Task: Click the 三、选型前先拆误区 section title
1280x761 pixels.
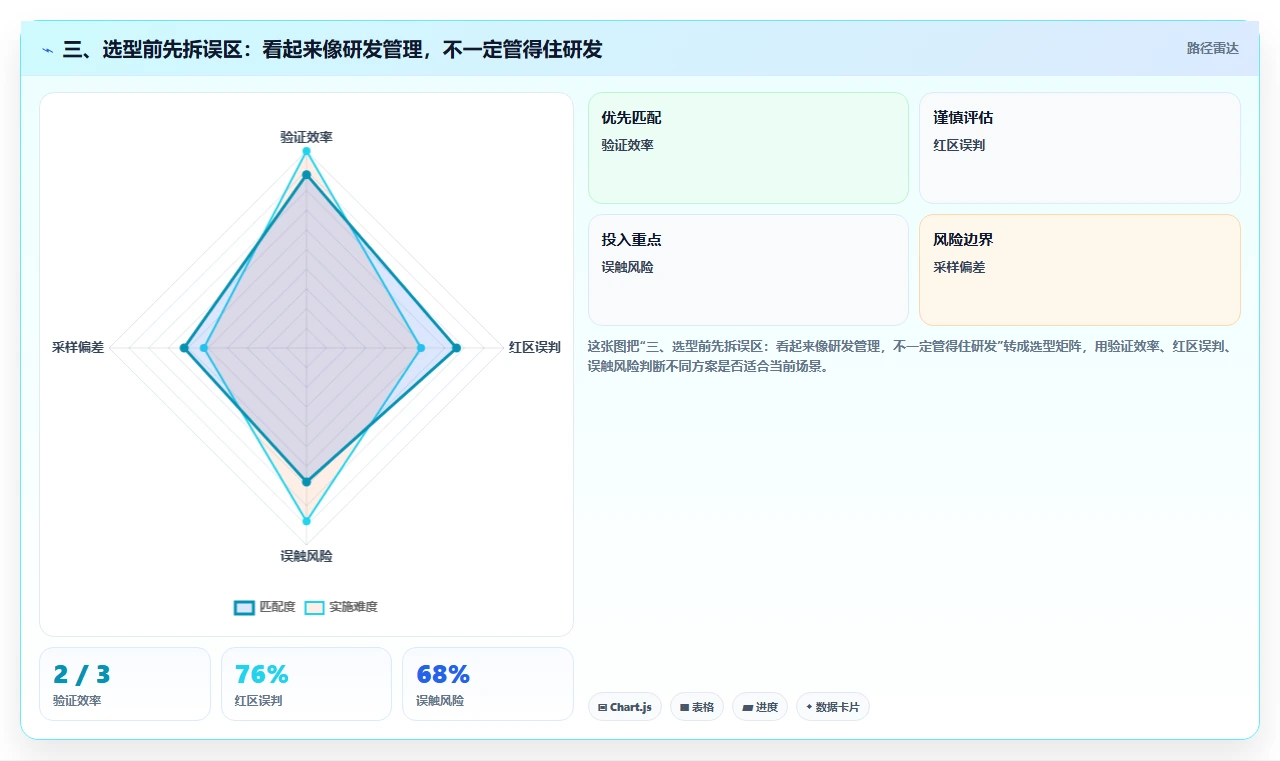Action: (332, 50)
